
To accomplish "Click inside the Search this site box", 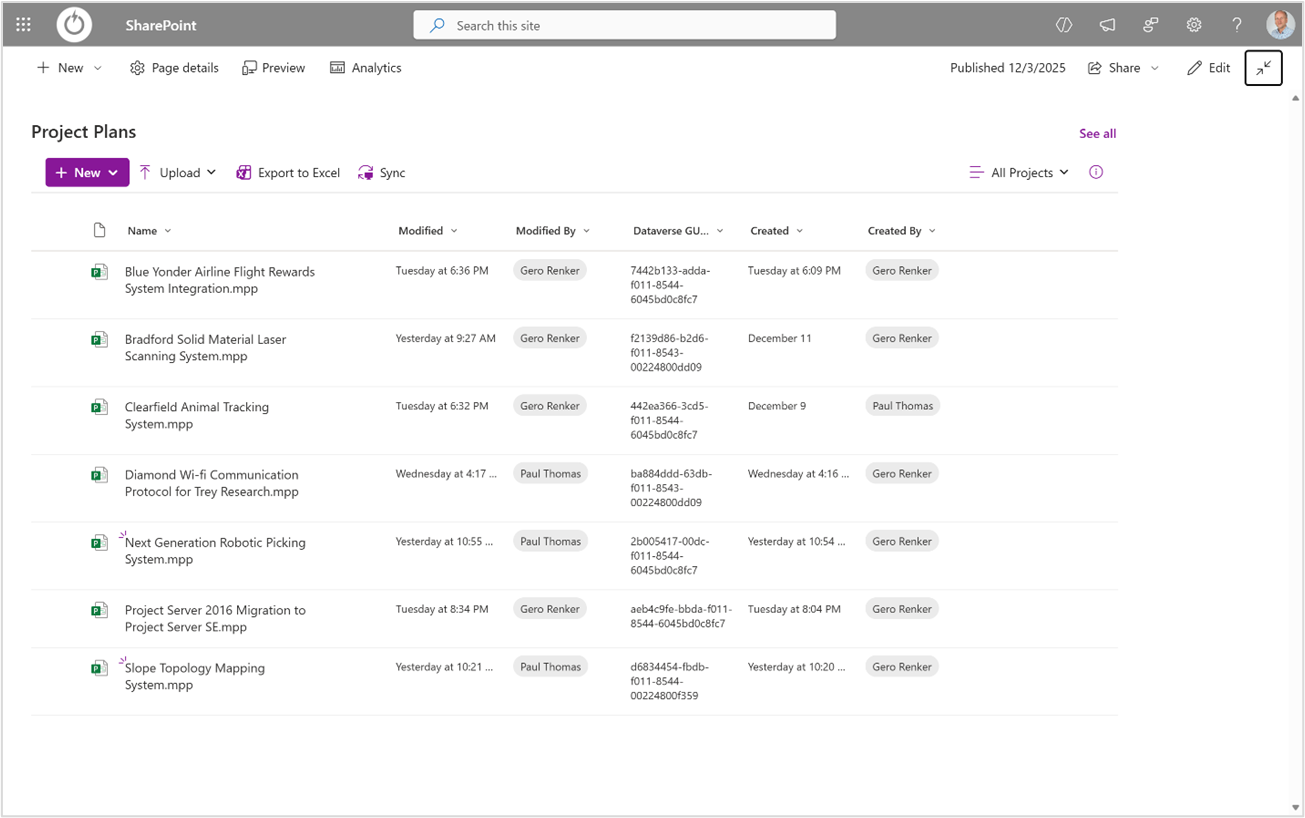I will (624, 24).
